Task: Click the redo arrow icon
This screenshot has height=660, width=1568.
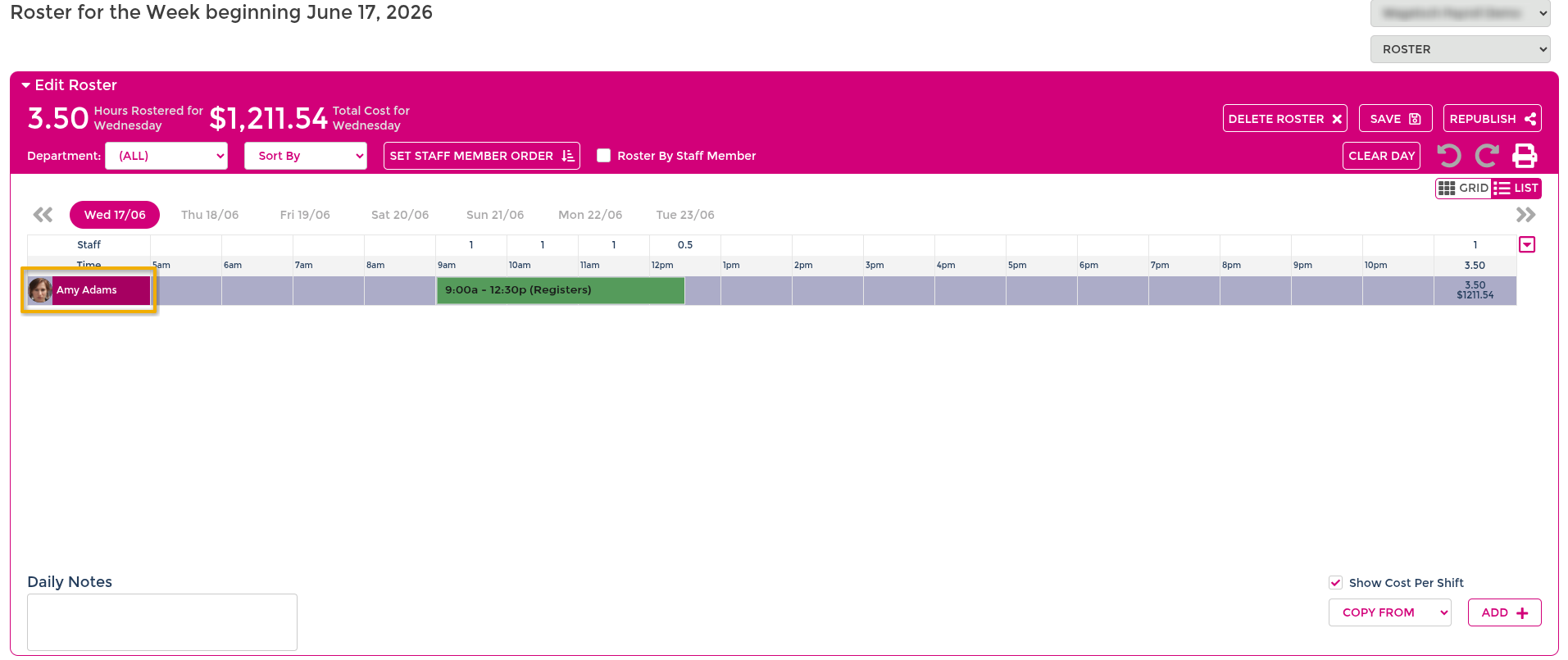Action: (1487, 156)
